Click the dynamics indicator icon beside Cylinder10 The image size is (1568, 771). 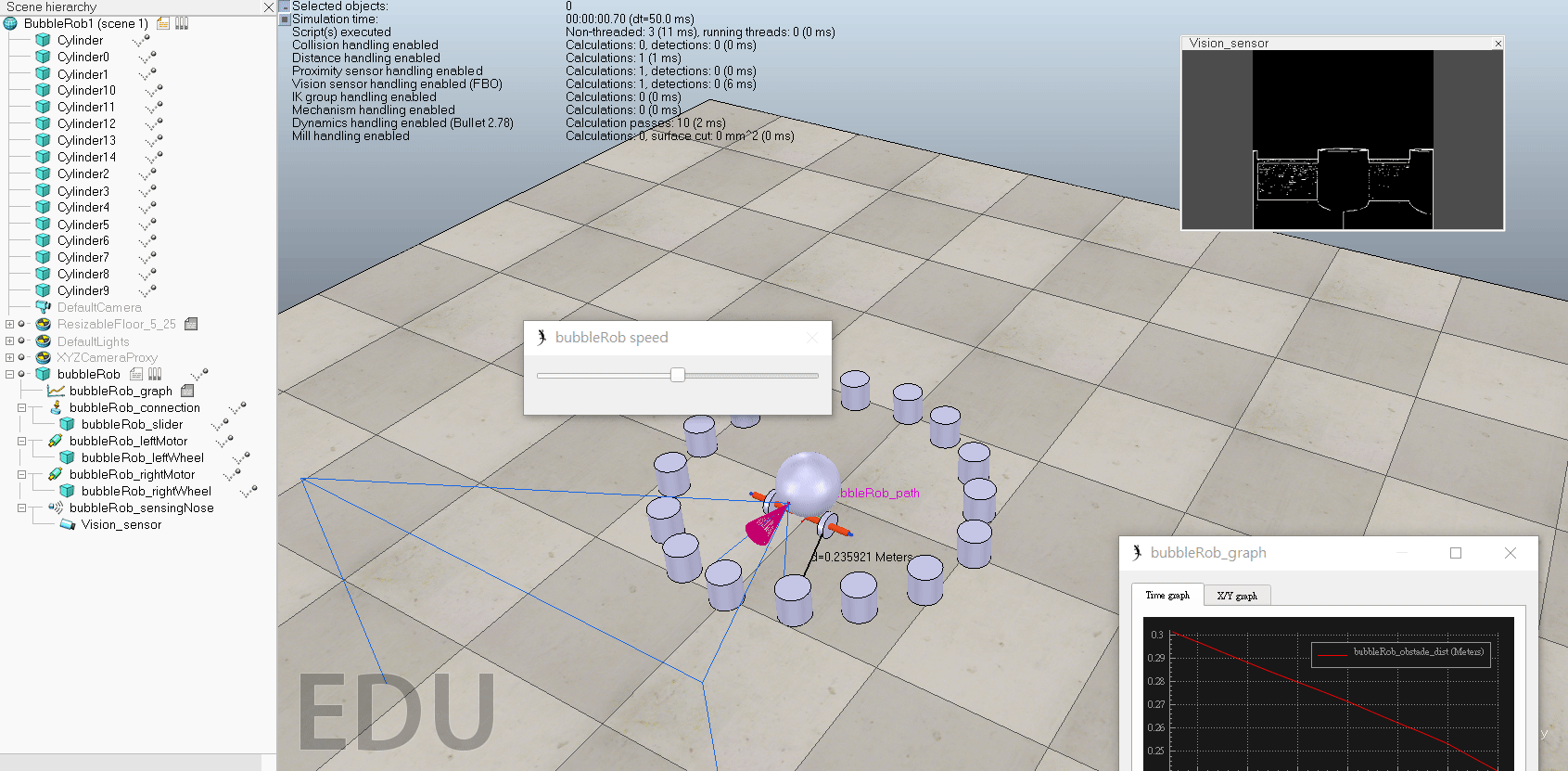pos(154,91)
